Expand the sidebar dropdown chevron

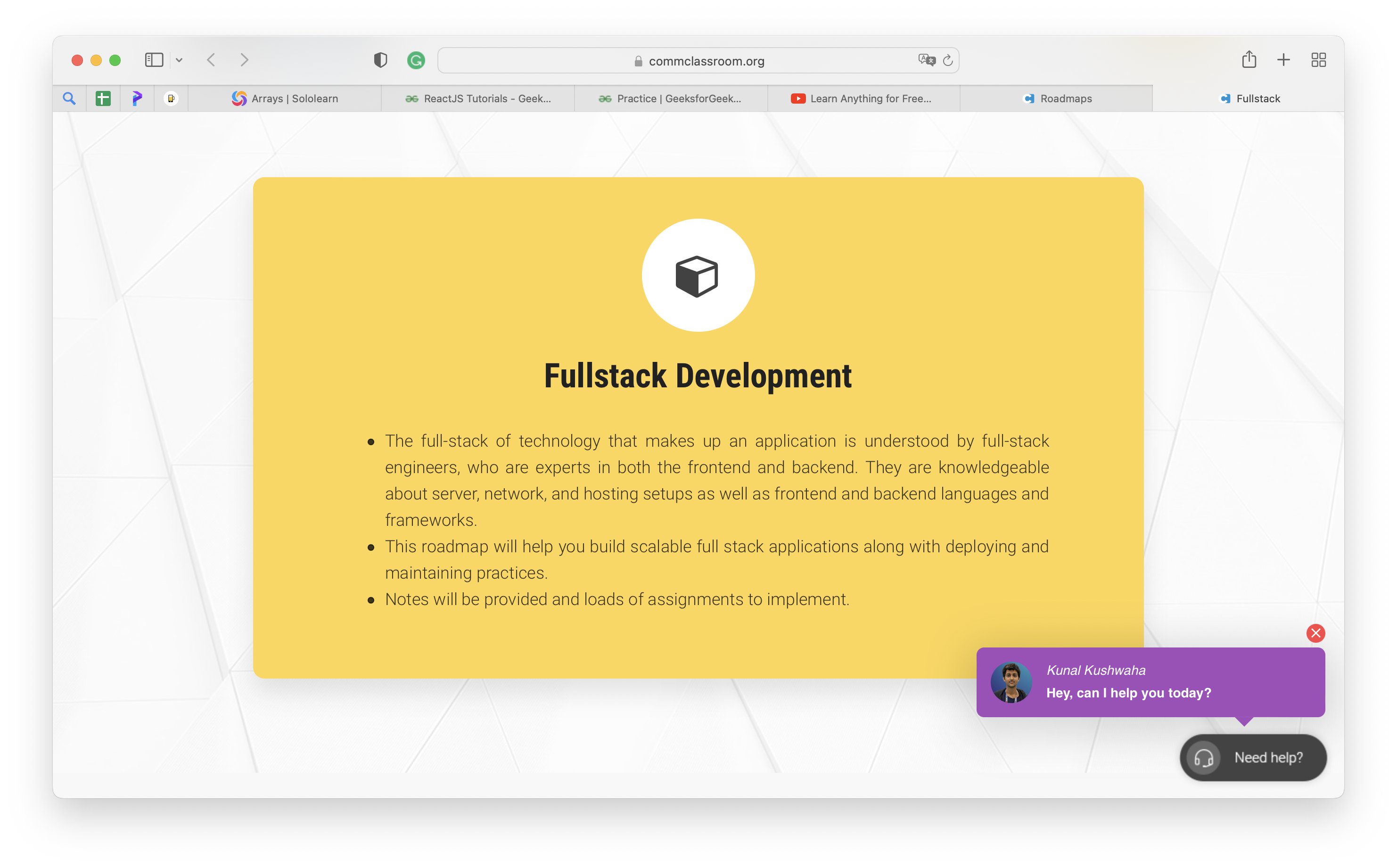[179, 60]
